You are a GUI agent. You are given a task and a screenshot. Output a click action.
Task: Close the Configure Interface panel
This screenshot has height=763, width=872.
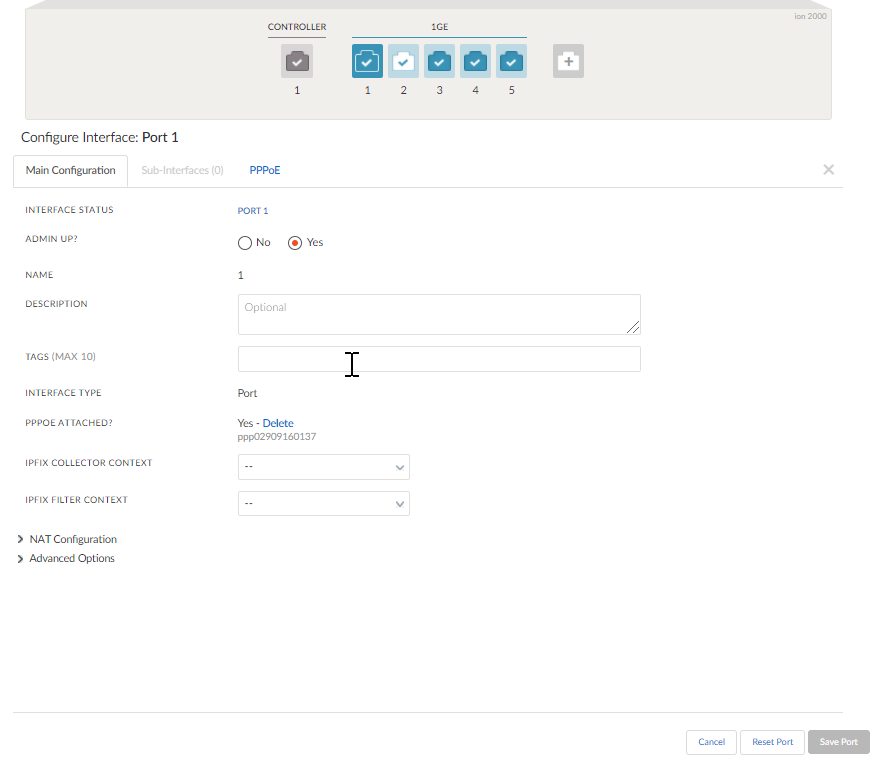coord(829,170)
